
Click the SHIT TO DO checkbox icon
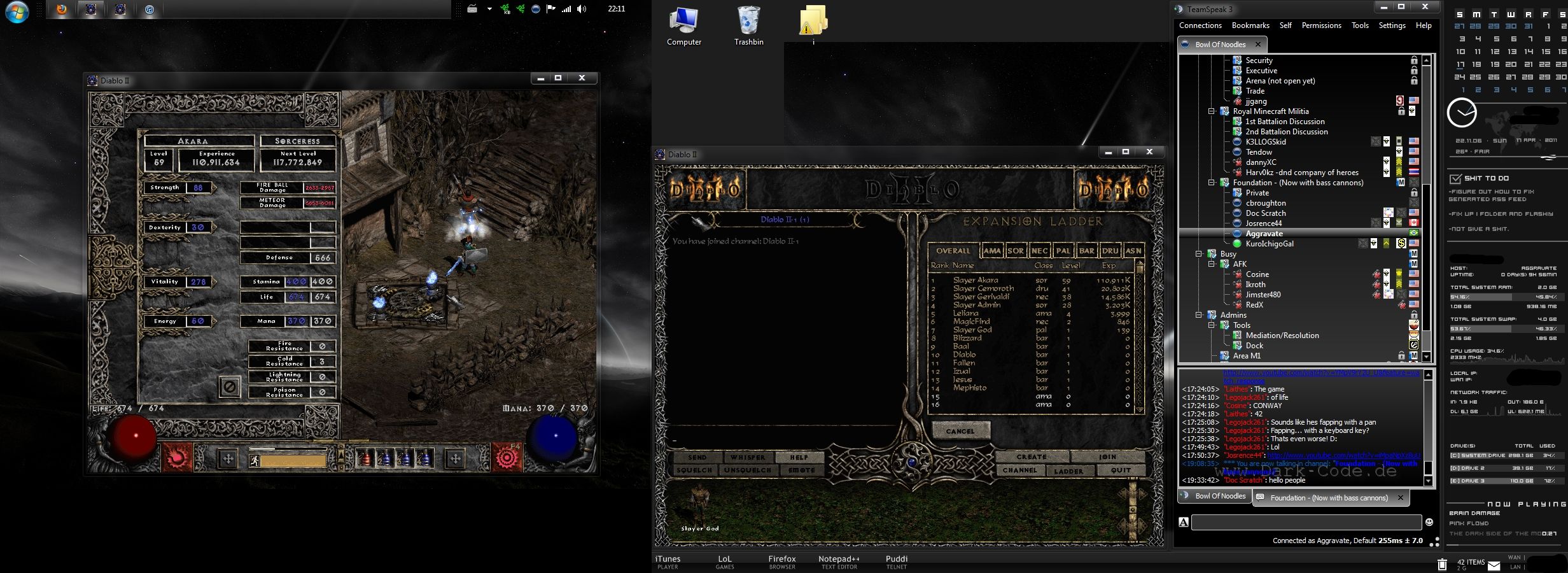pos(1455,178)
